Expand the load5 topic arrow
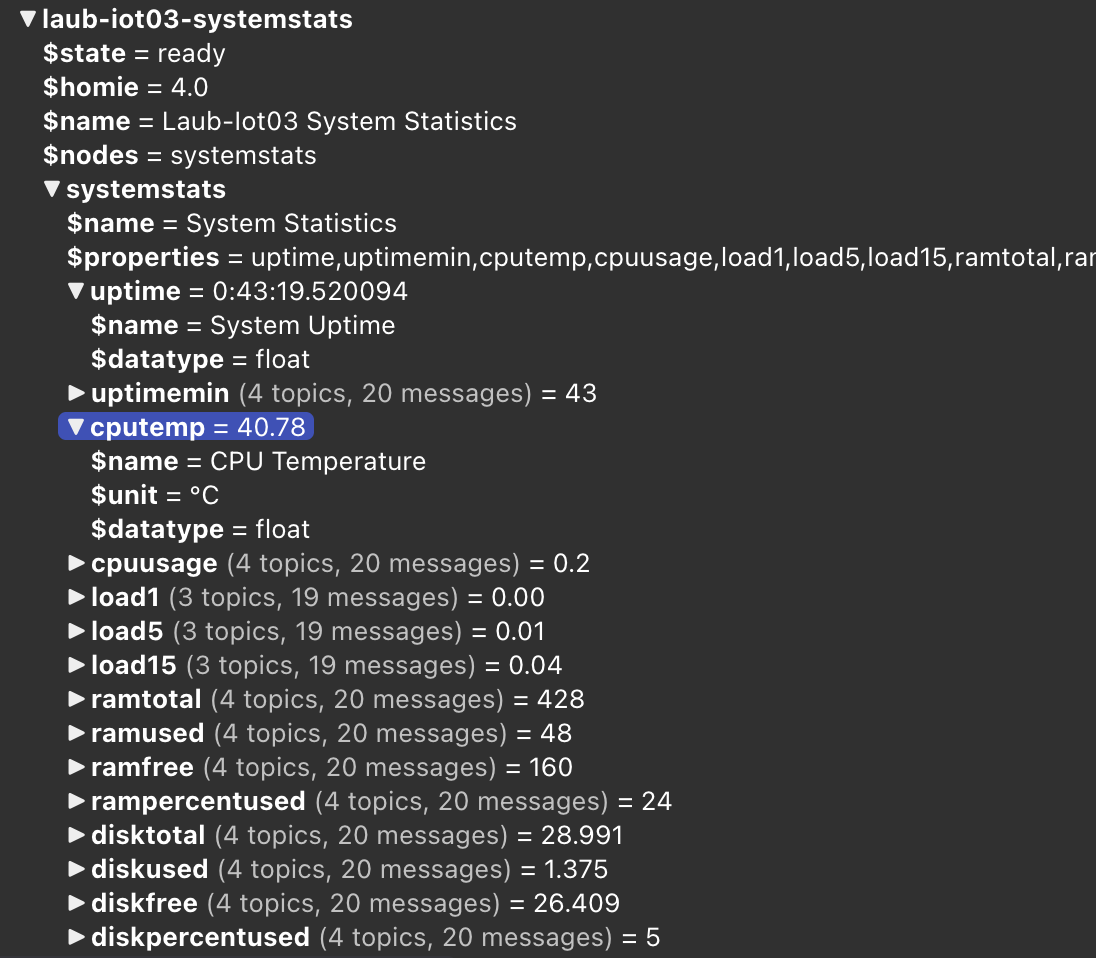The image size is (1096, 958). click(76, 631)
